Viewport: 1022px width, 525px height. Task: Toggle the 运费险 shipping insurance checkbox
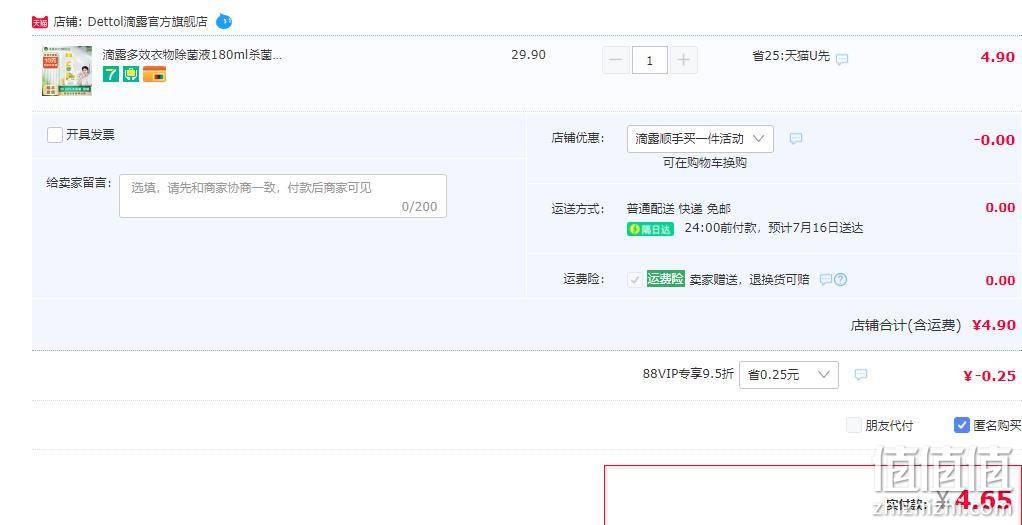634,280
